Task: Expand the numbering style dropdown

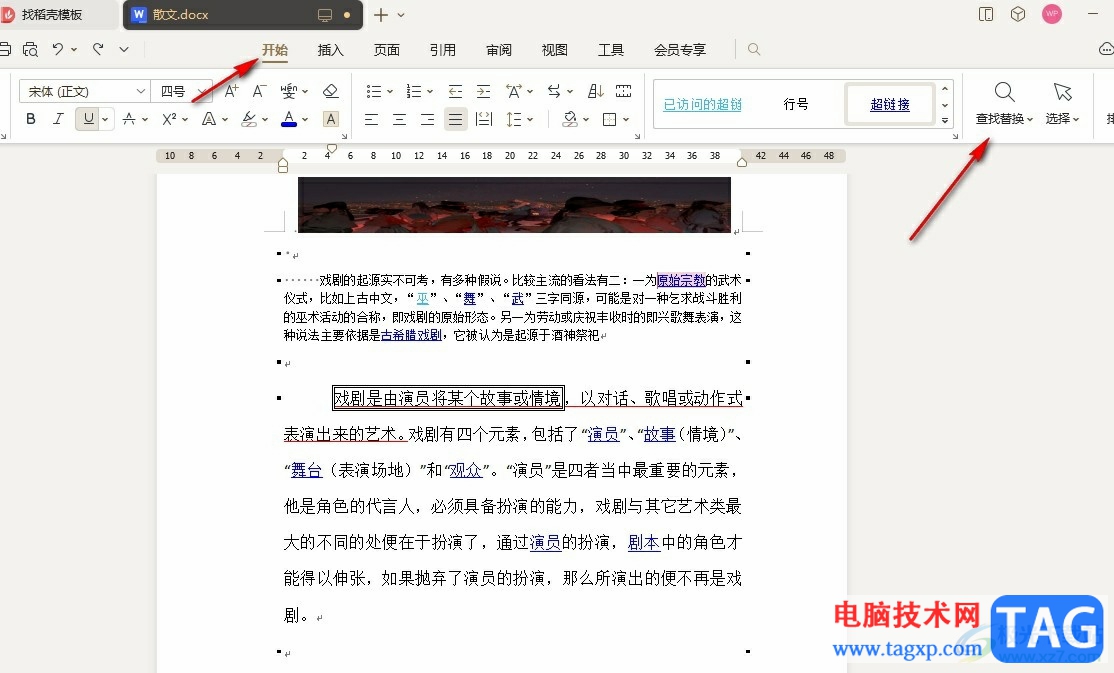Action: point(430,92)
